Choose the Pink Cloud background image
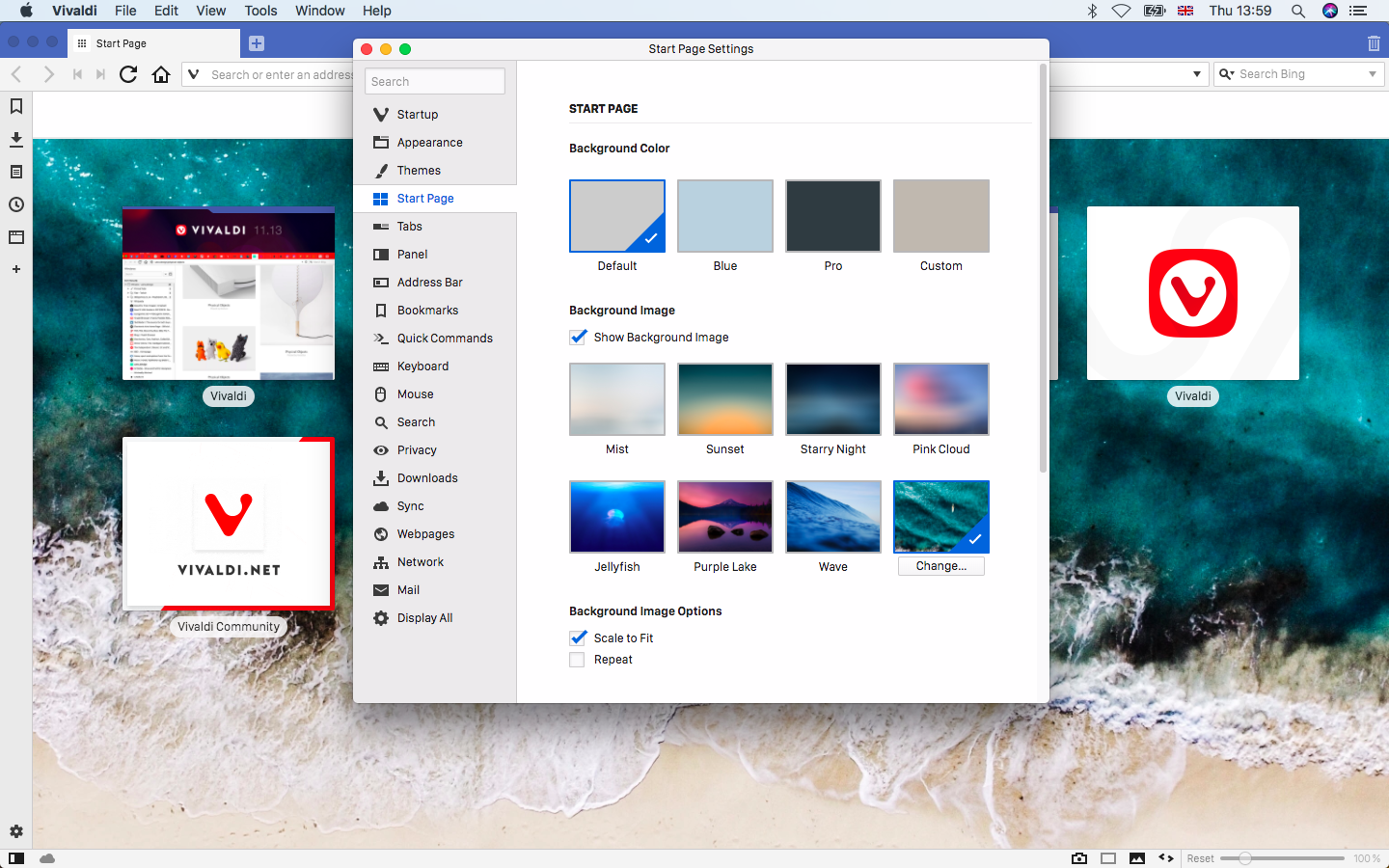The height and width of the screenshot is (868, 1389). tap(941, 399)
